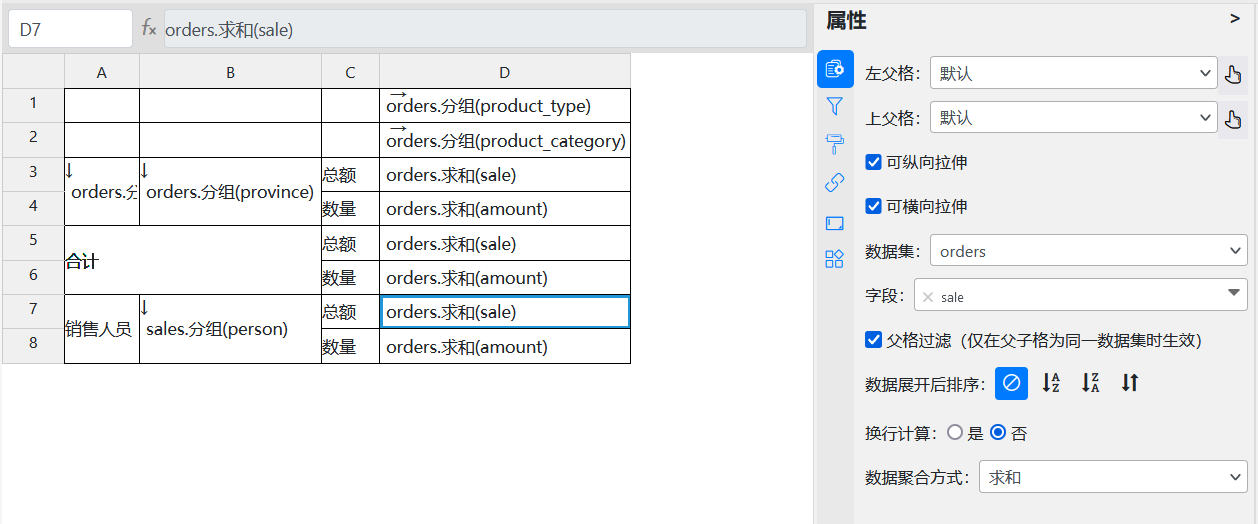Open the hyperlink chain icon tab
Image resolution: width=1258 pixels, height=524 pixels.
pos(835,183)
